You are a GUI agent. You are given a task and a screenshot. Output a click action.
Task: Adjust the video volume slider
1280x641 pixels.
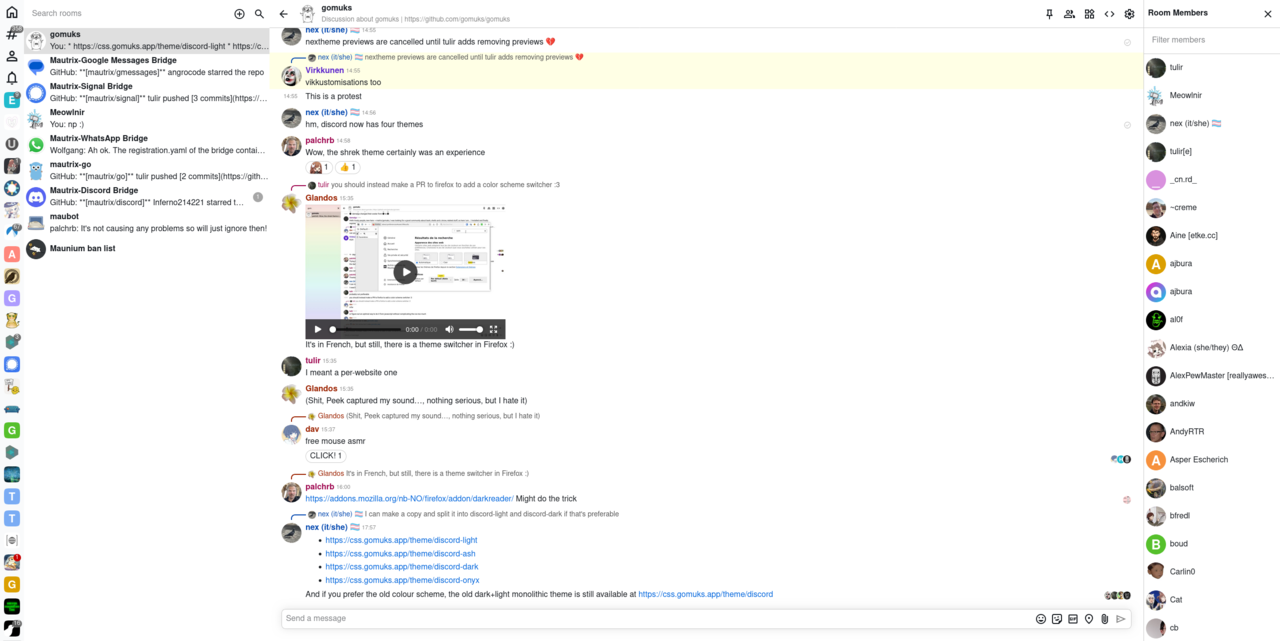(x=470, y=329)
